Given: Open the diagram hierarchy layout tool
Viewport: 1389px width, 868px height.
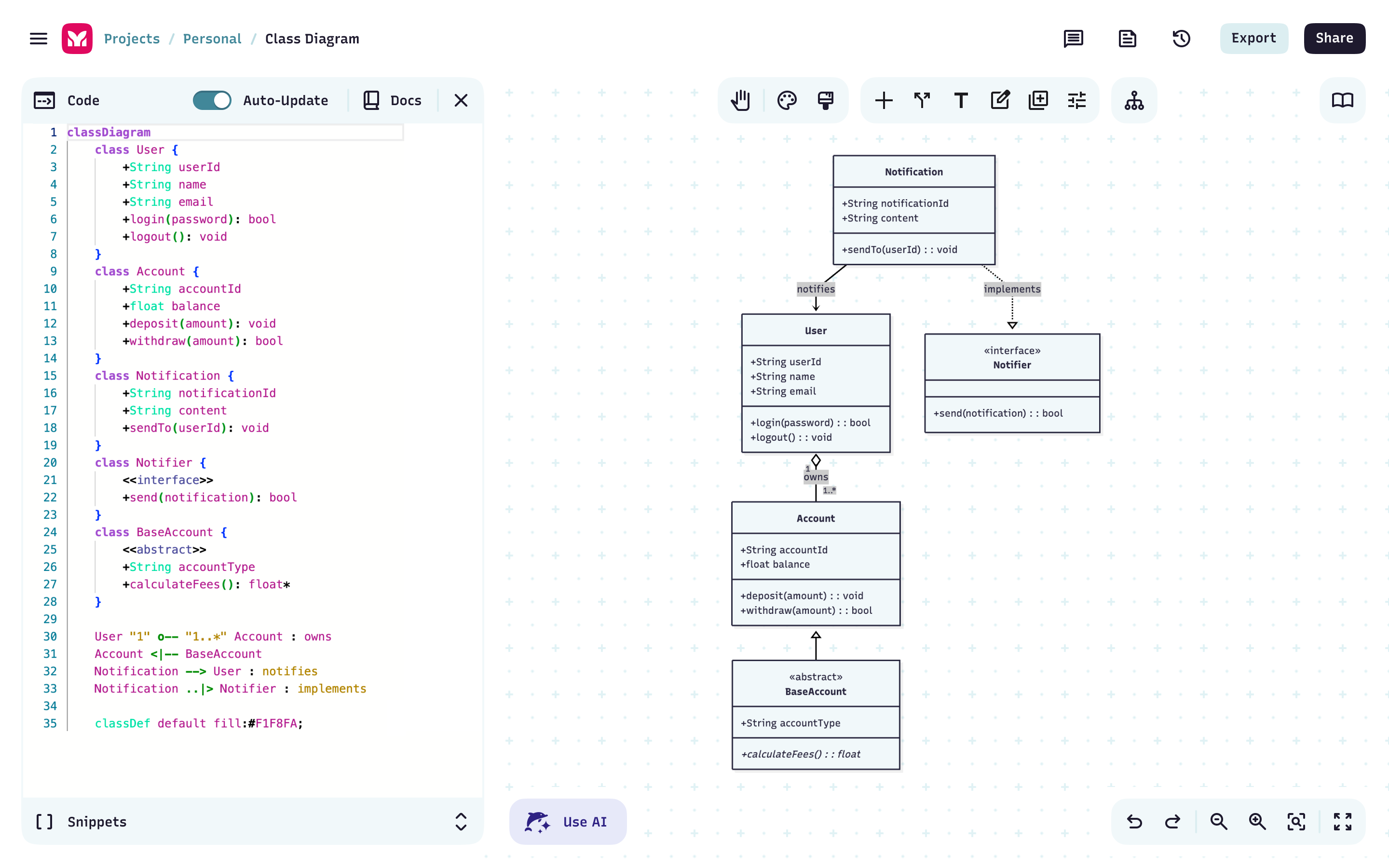Looking at the screenshot, I should coord(1135,100).
